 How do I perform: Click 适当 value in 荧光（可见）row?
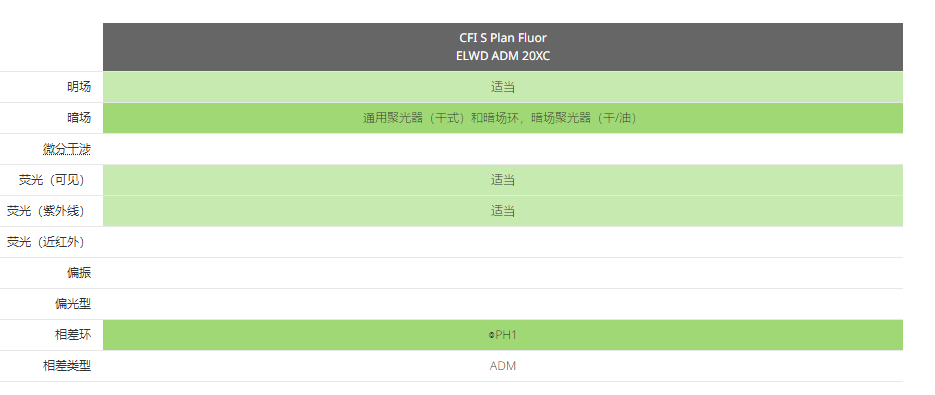[x=503, y=180]
